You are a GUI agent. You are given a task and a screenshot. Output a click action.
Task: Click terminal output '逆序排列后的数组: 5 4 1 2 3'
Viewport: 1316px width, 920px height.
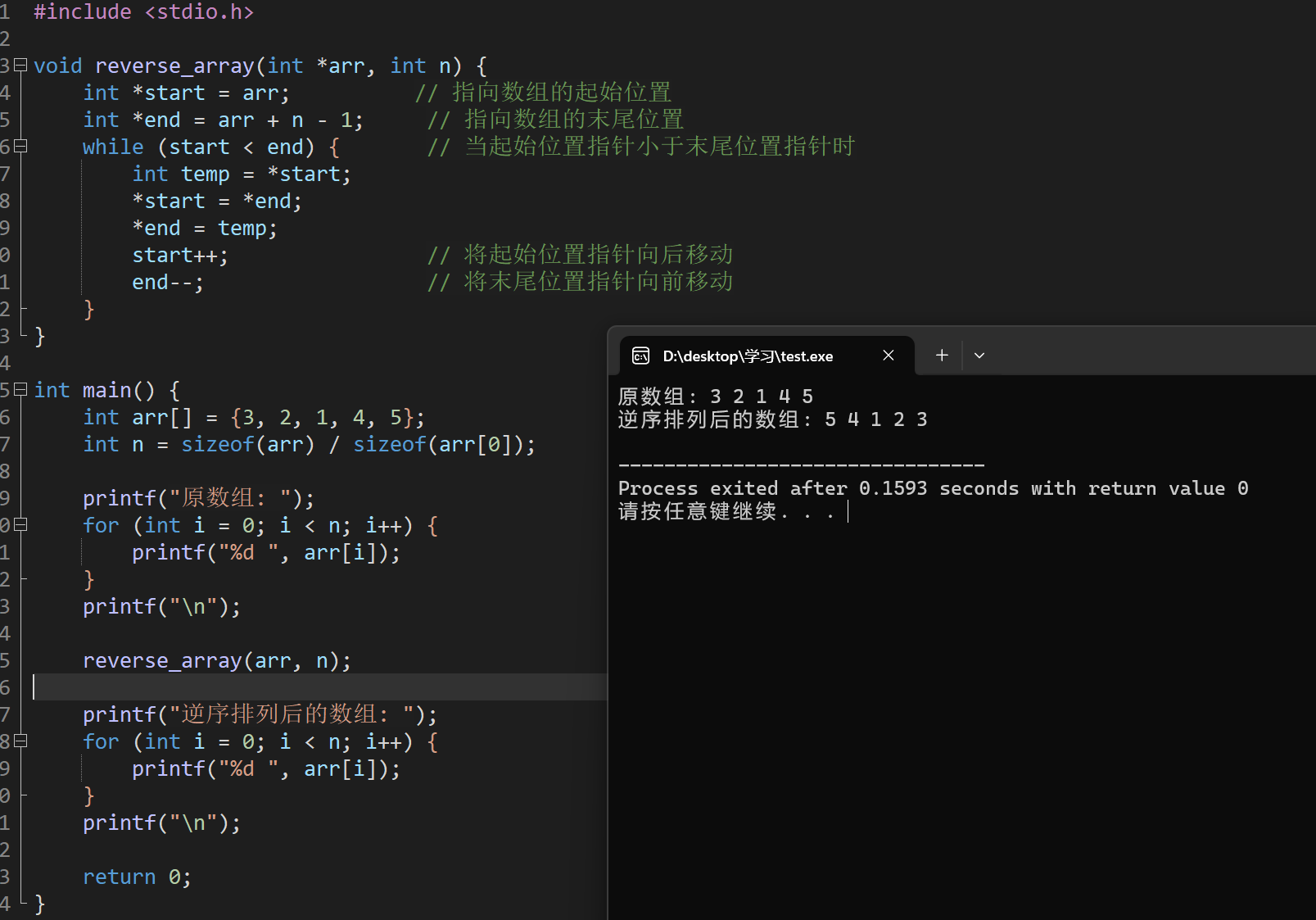click(773, 419)
